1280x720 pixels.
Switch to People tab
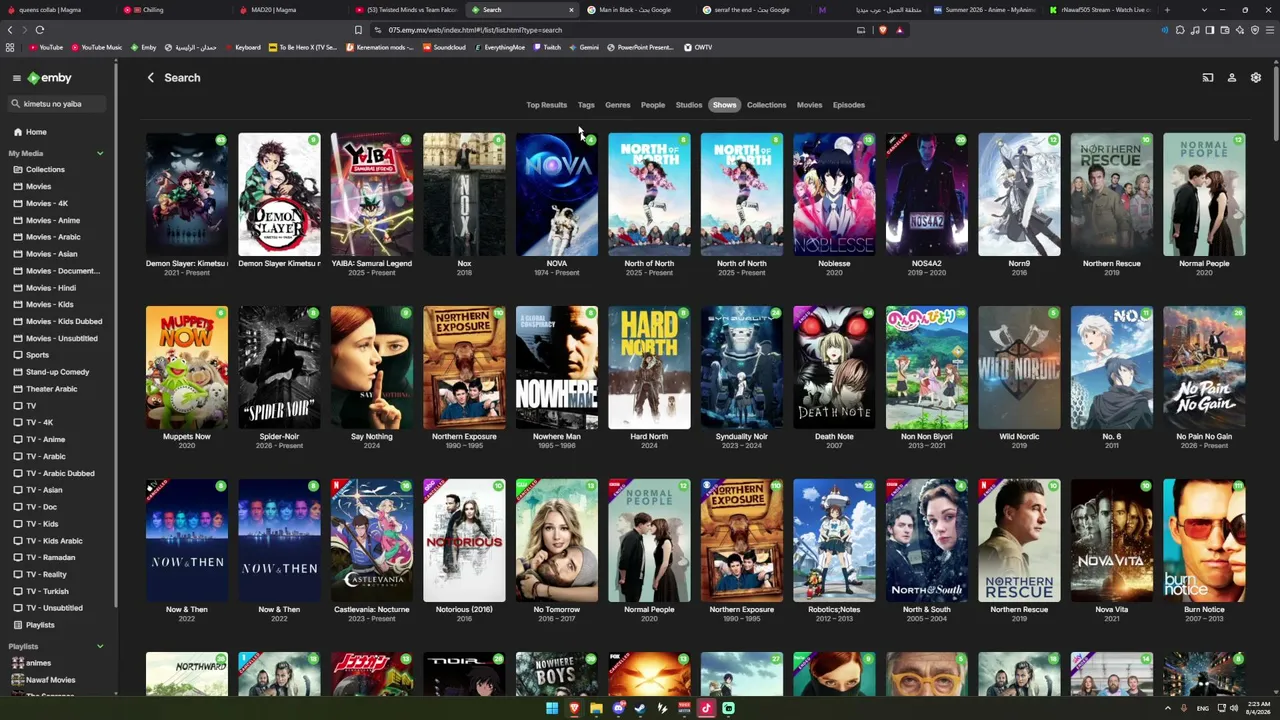click(653, 105)
